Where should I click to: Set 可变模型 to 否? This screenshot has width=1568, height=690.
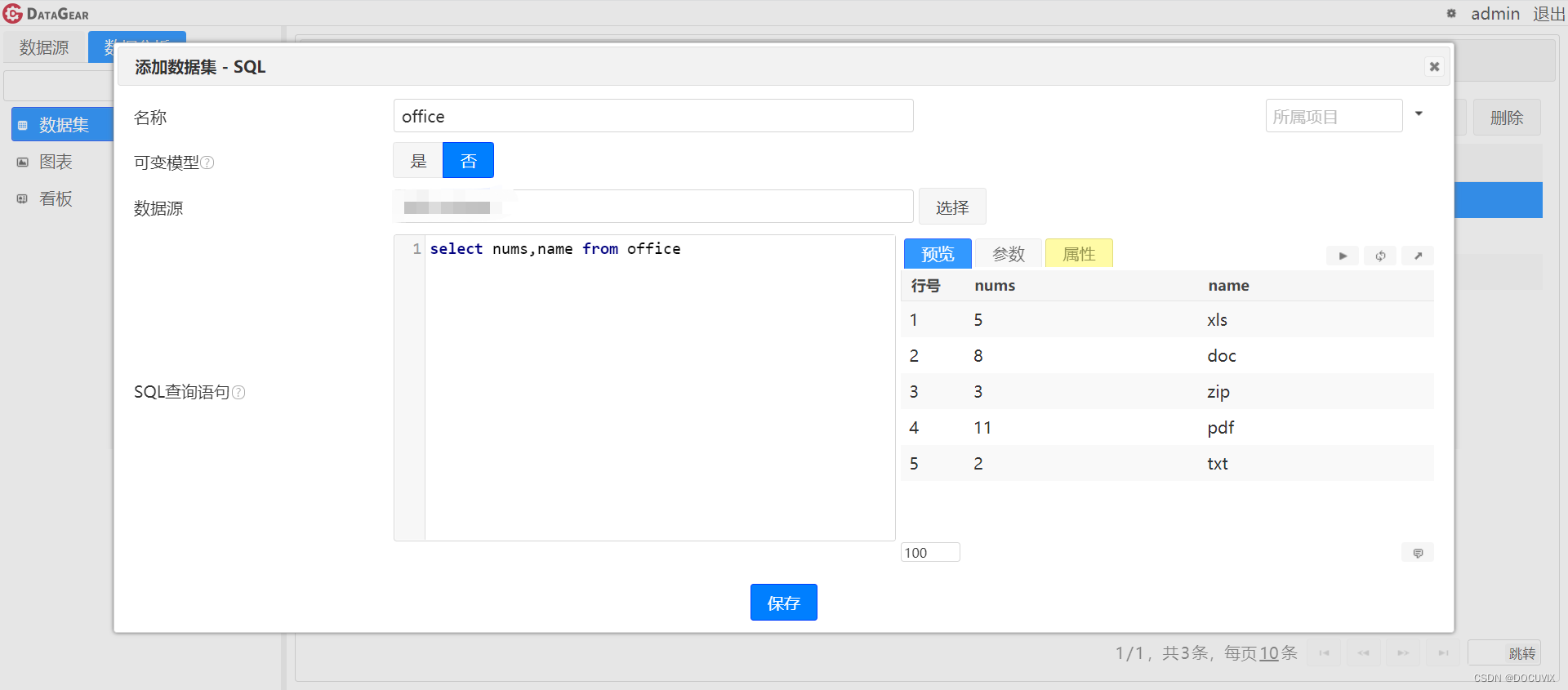coord(468,161)
